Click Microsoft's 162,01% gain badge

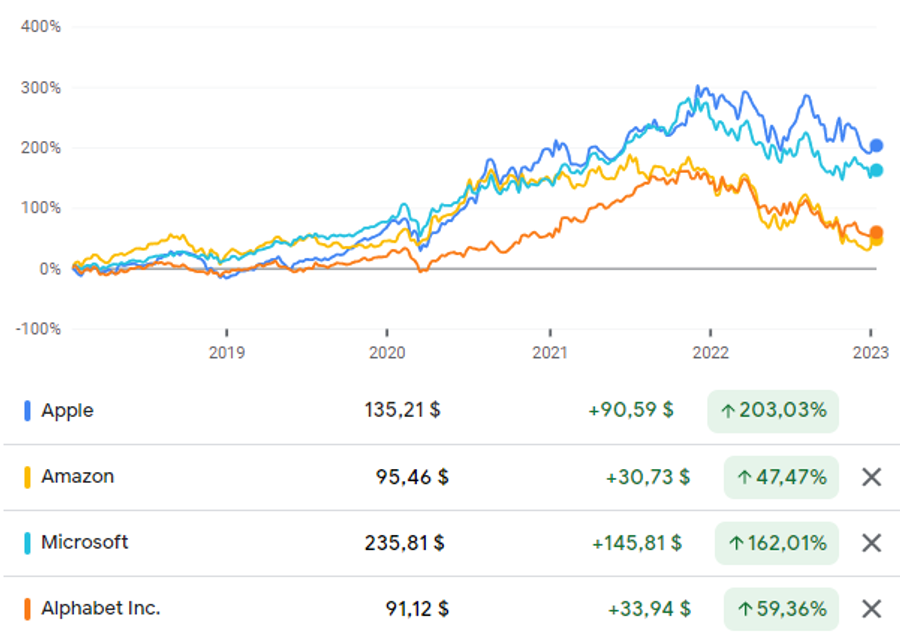[777, 543]
